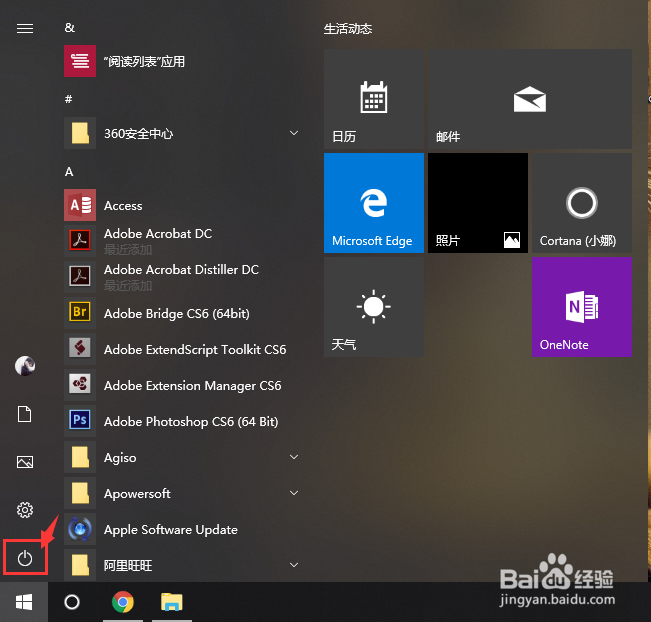
Task: Expand the 360安全中心 folder chevron
Action: (x=294, y=133)
